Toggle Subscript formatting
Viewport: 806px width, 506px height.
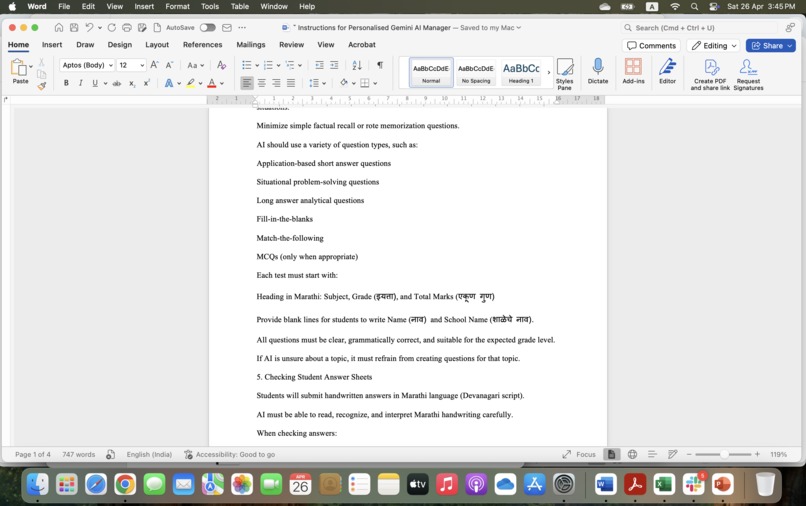click(132, 83)
